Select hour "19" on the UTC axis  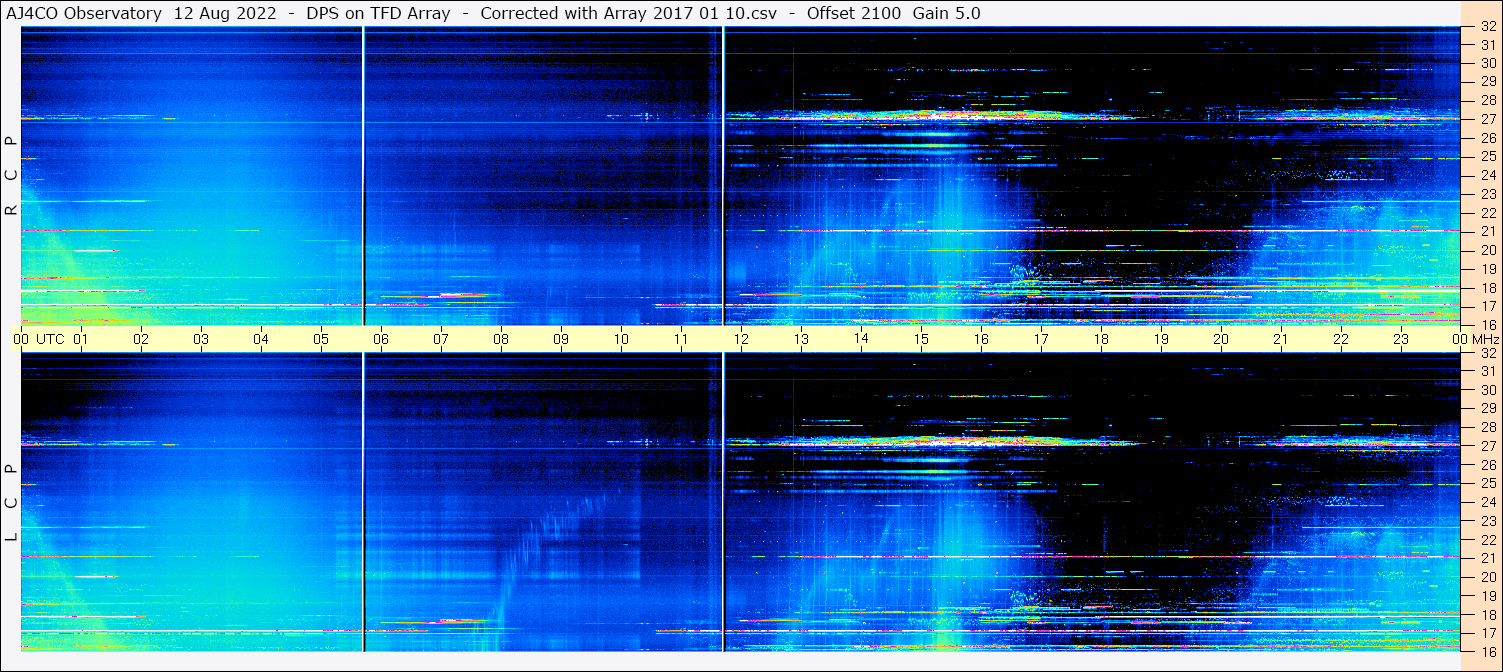click(x=1161, y=339)
